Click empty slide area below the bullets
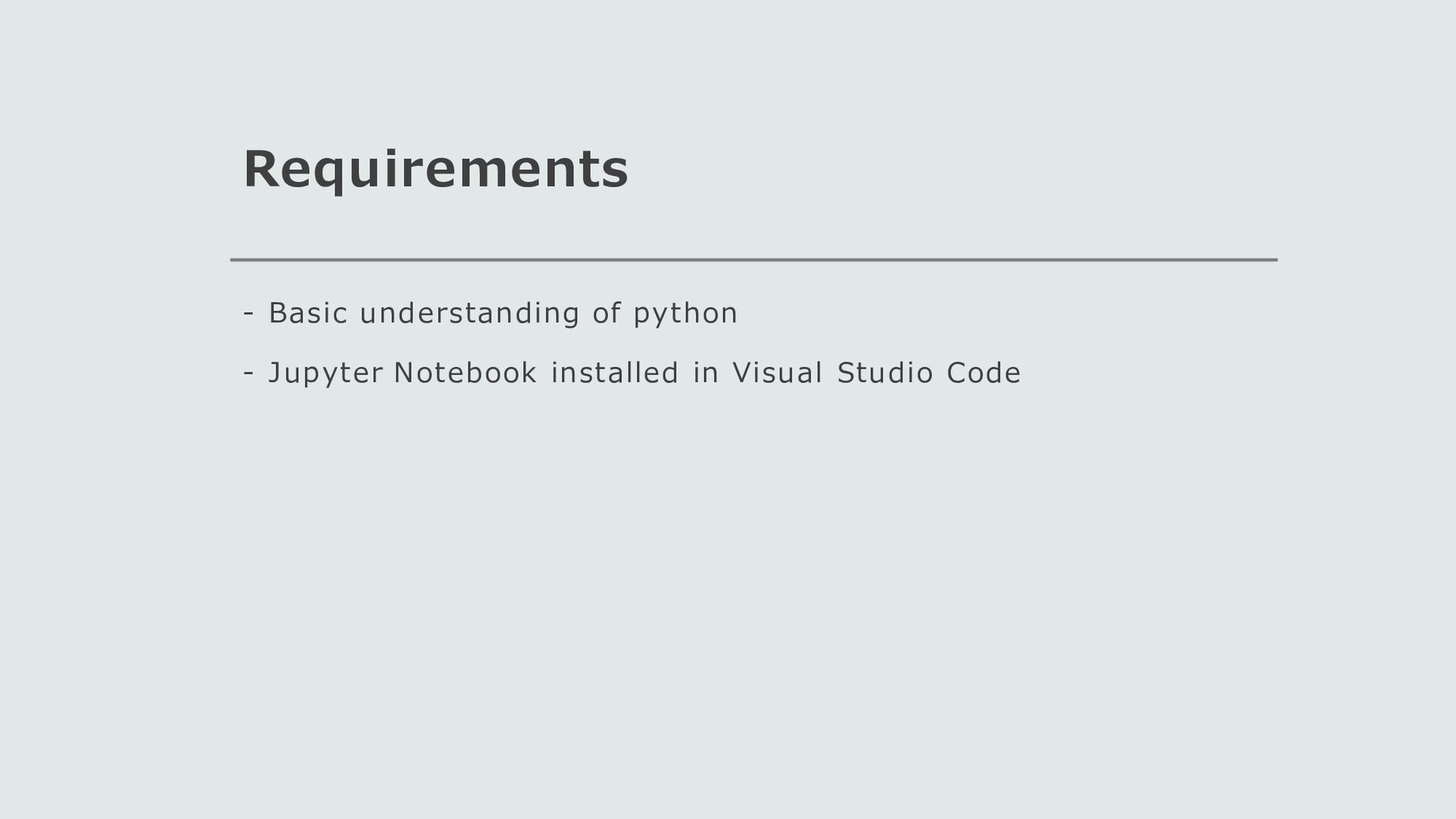 pyautogui.click(x=728, y=591)
